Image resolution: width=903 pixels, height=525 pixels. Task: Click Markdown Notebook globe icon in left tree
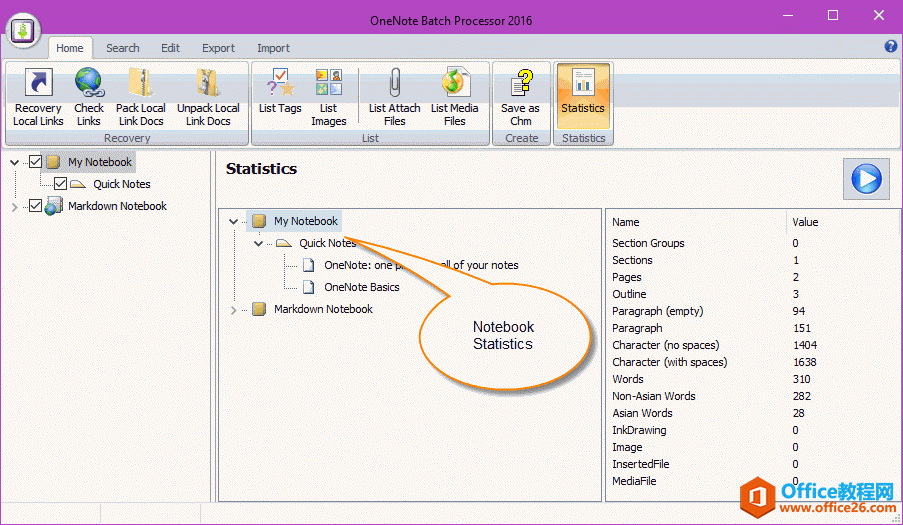point(53,206)
